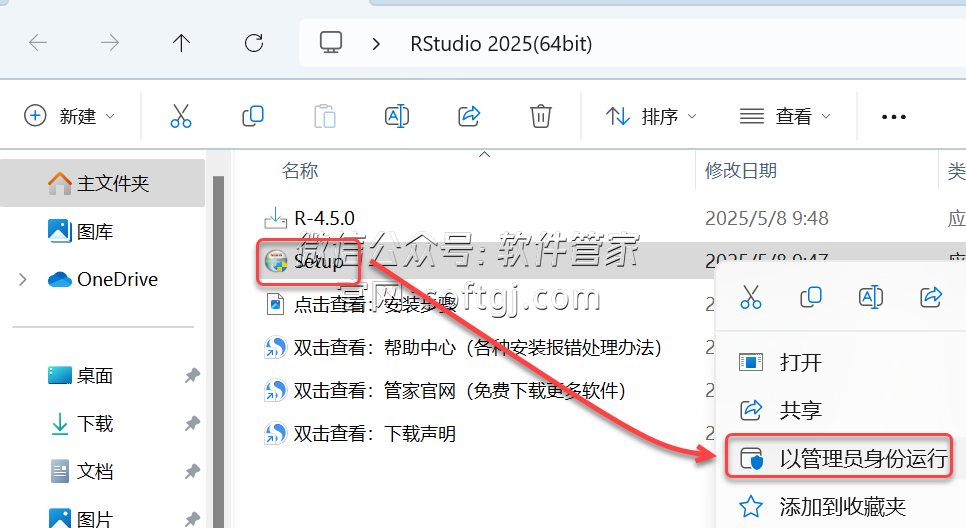Click the Paste clipboard icon in toolbar
The width and height of the screenshot is (966, 528).
(325, 116)
